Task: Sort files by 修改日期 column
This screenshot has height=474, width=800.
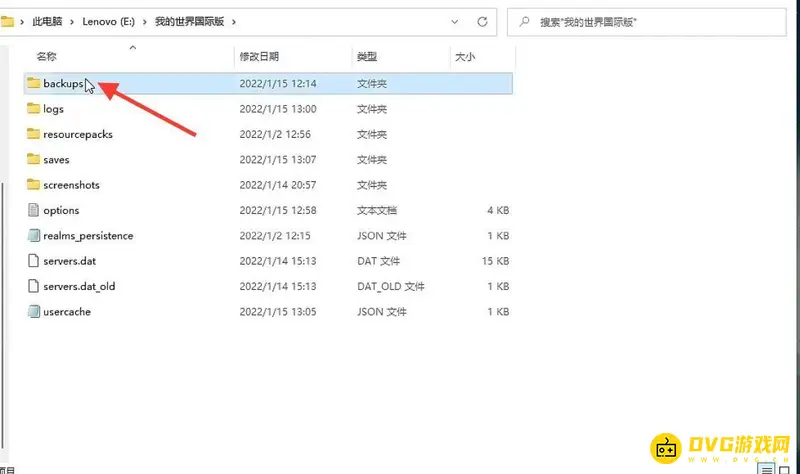Action: point(259,57)
